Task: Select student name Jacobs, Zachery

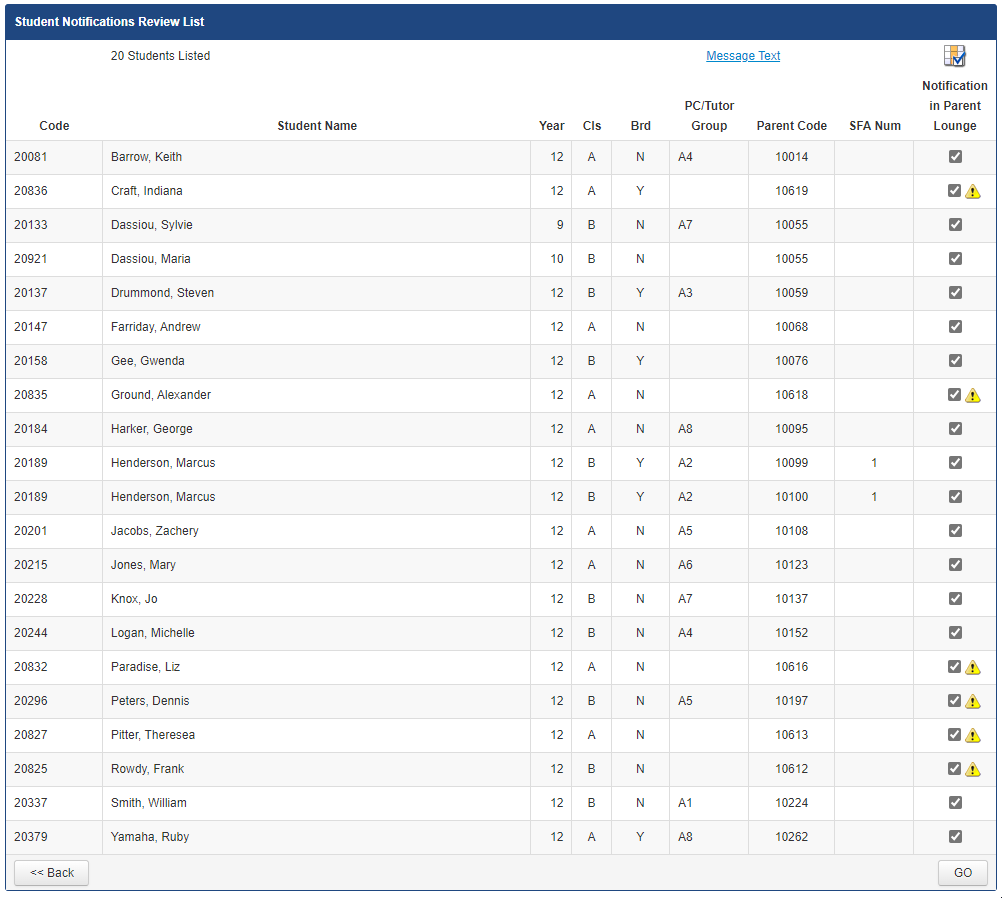Action: point(155,531)
